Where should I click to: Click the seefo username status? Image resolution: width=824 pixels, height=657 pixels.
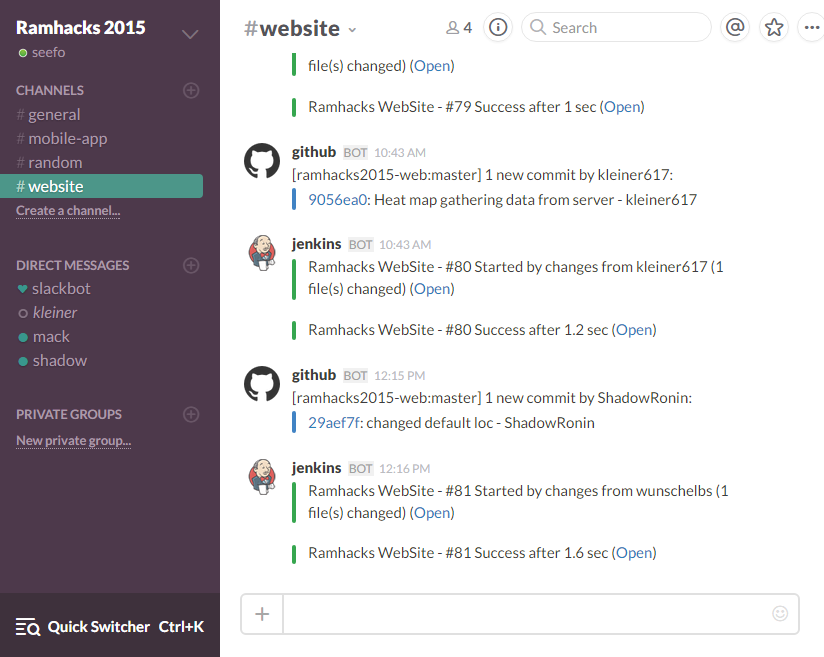(x=42, y=53)
